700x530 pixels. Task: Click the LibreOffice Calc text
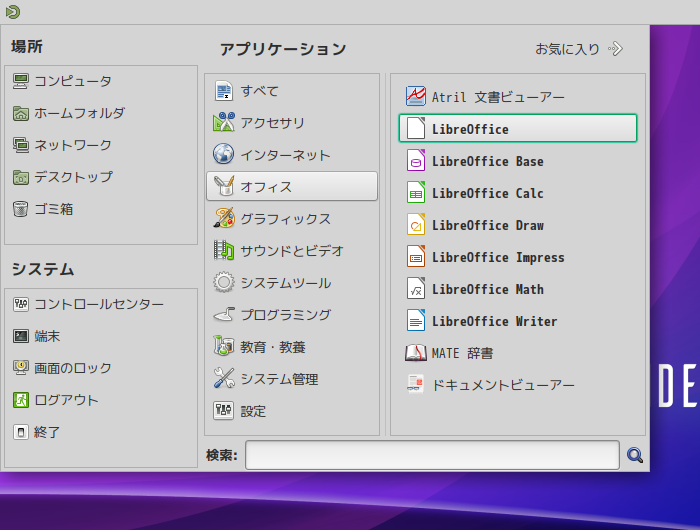point(488,193)
